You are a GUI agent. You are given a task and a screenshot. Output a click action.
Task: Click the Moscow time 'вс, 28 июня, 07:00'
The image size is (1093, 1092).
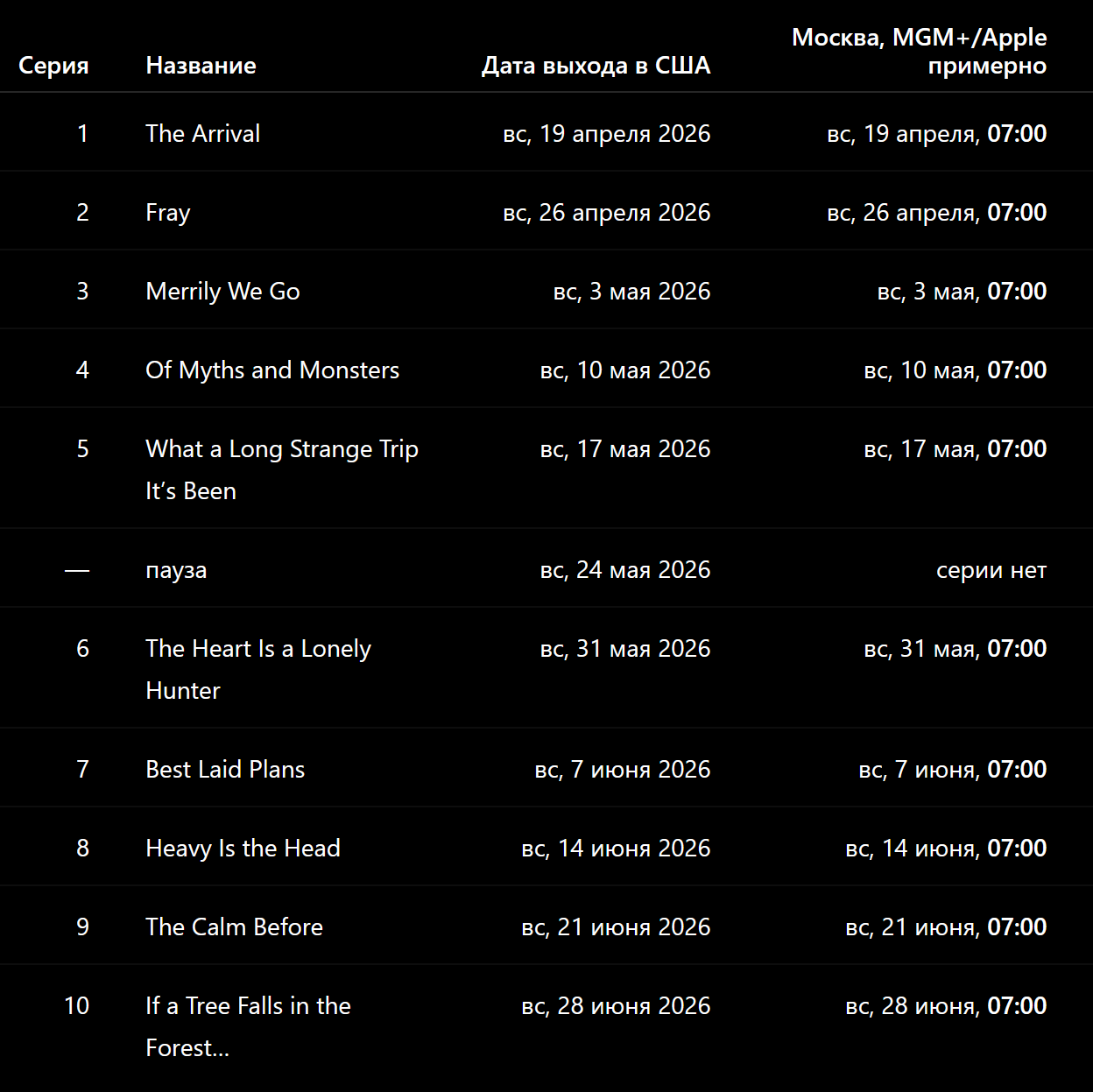pos(946,1005)
